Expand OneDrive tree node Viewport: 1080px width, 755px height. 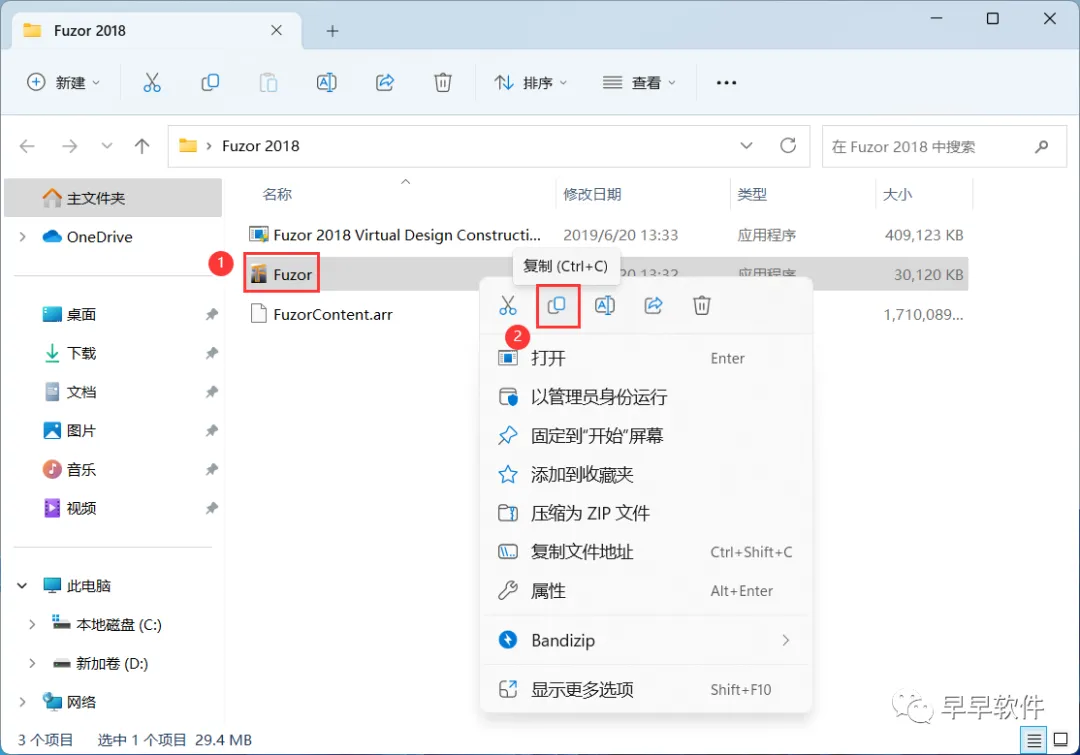click(22, 237)
